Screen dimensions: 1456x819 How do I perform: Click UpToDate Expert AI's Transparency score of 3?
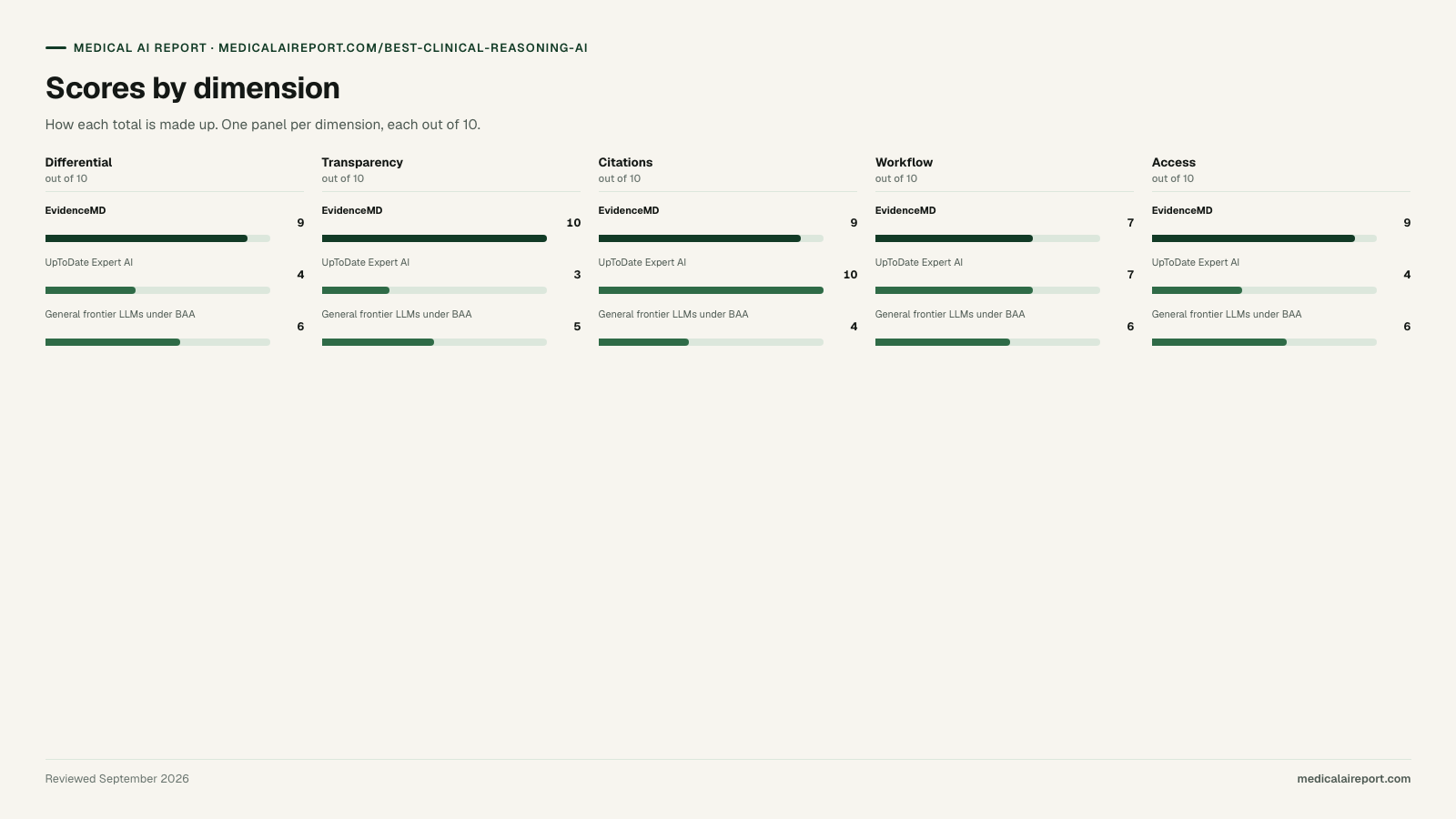coord(577,275)
